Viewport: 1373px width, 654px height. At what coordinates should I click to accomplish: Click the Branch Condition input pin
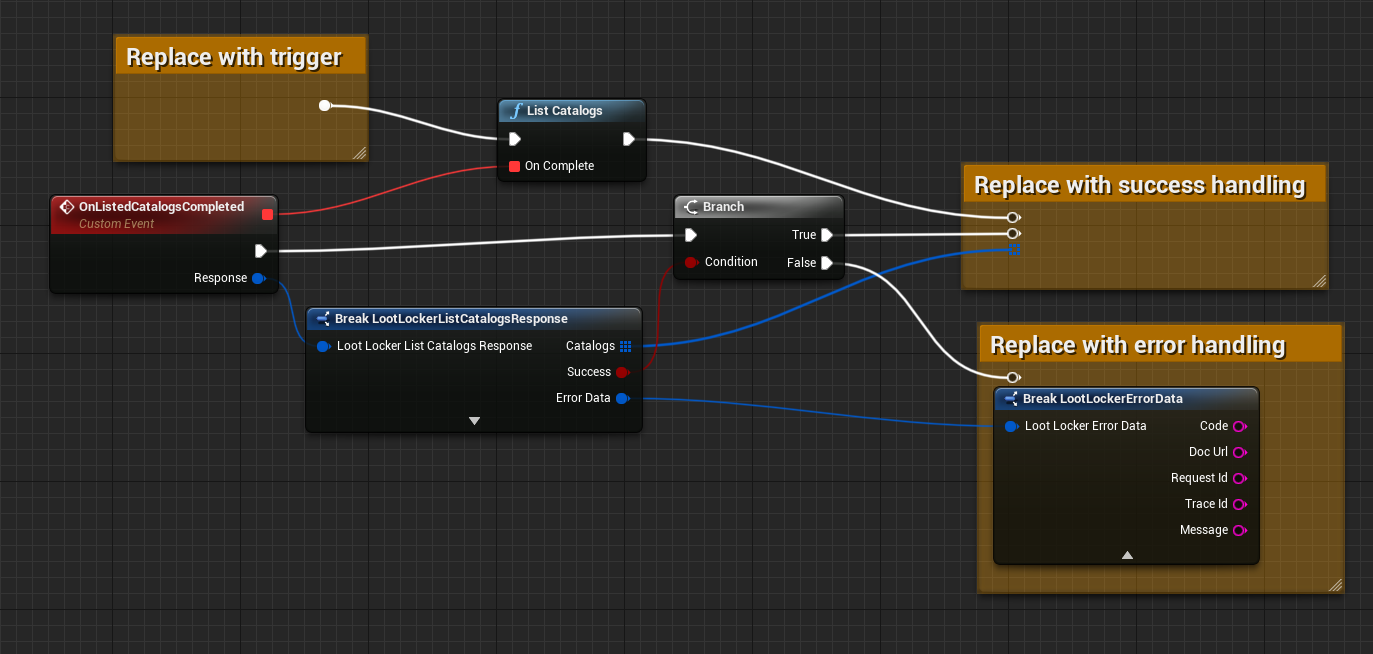pos(690,262)
